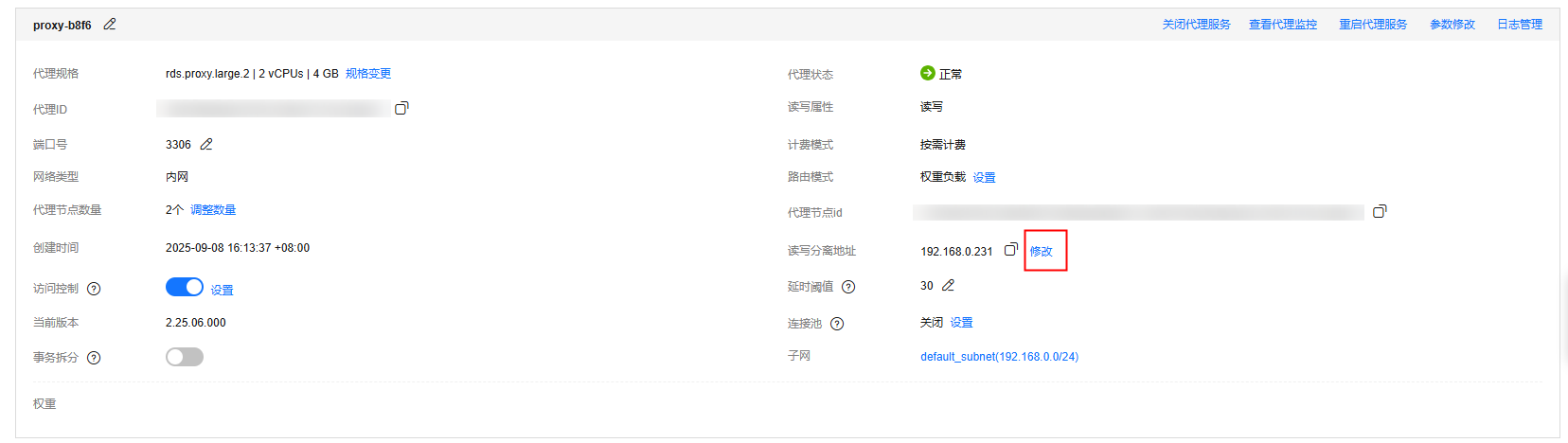Show help for 连接池 connection pool

[837, 324]
